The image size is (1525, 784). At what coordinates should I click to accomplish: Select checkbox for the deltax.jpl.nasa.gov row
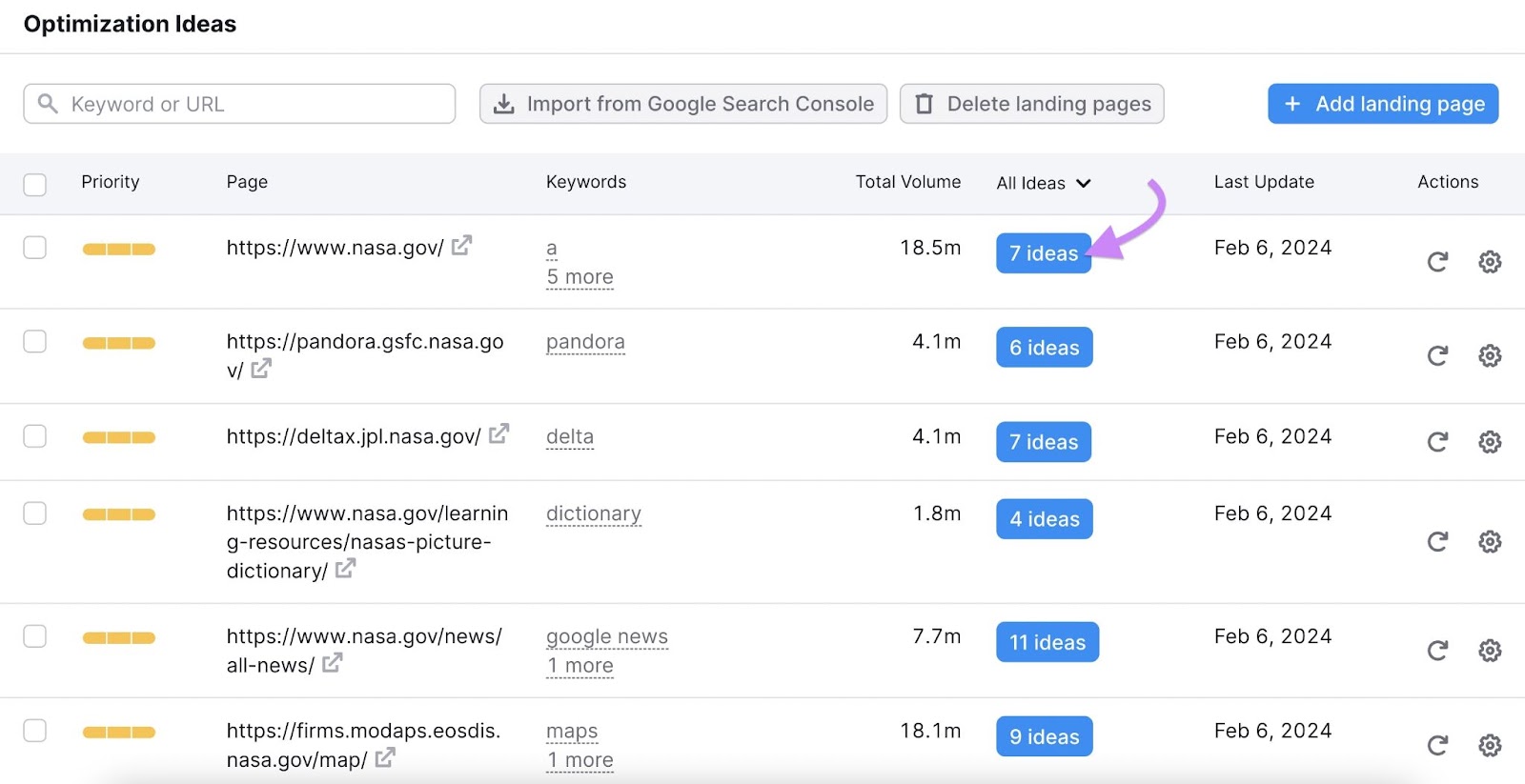tap(35, 436)
